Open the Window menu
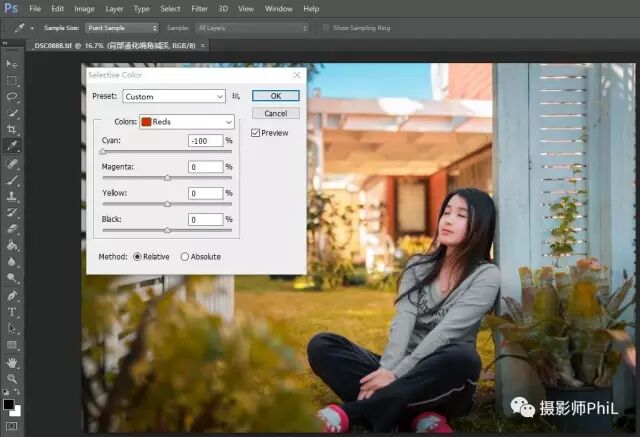 pos(279,9)
